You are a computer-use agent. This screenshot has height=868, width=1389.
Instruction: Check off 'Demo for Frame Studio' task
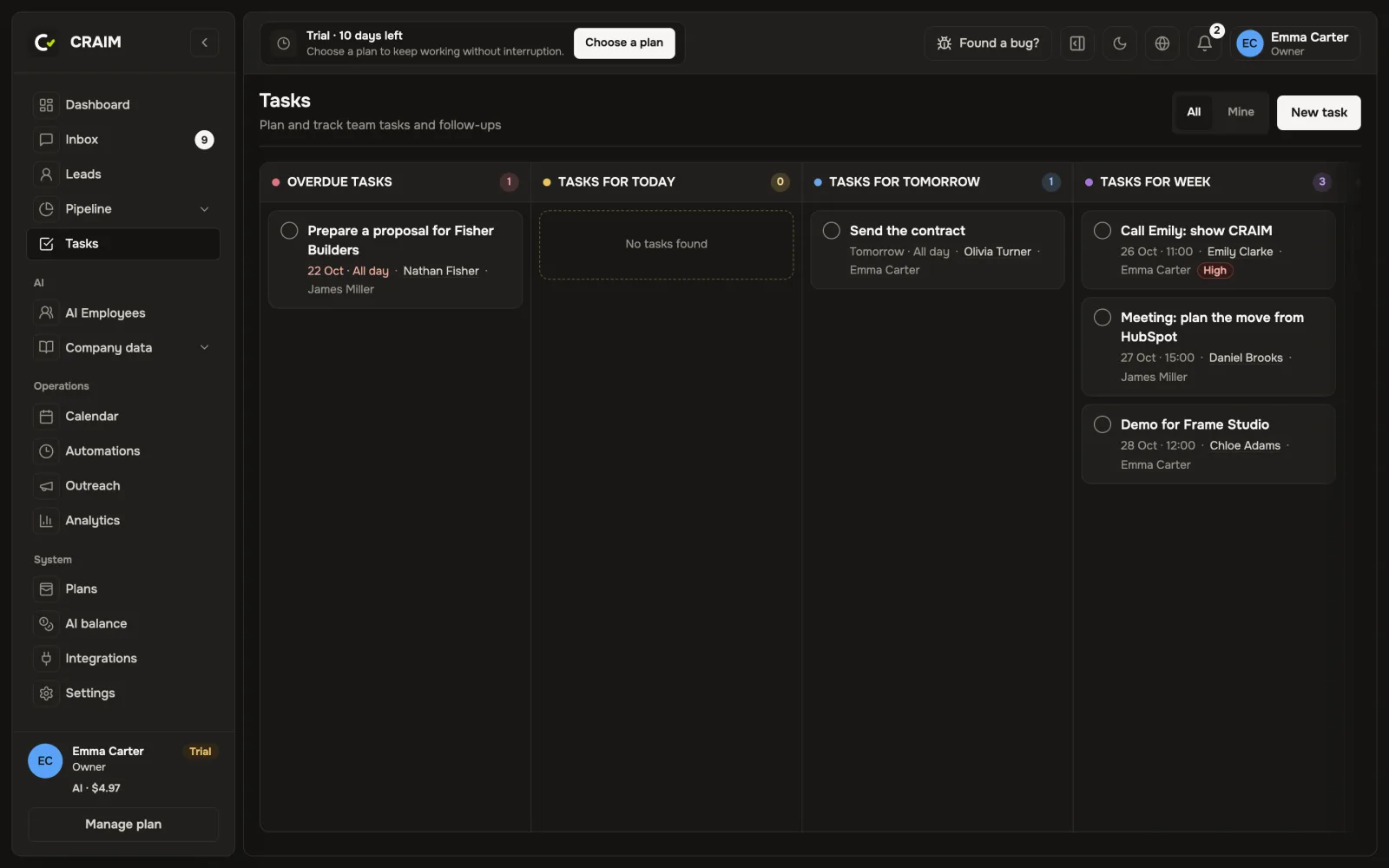tap(1103, 424)
